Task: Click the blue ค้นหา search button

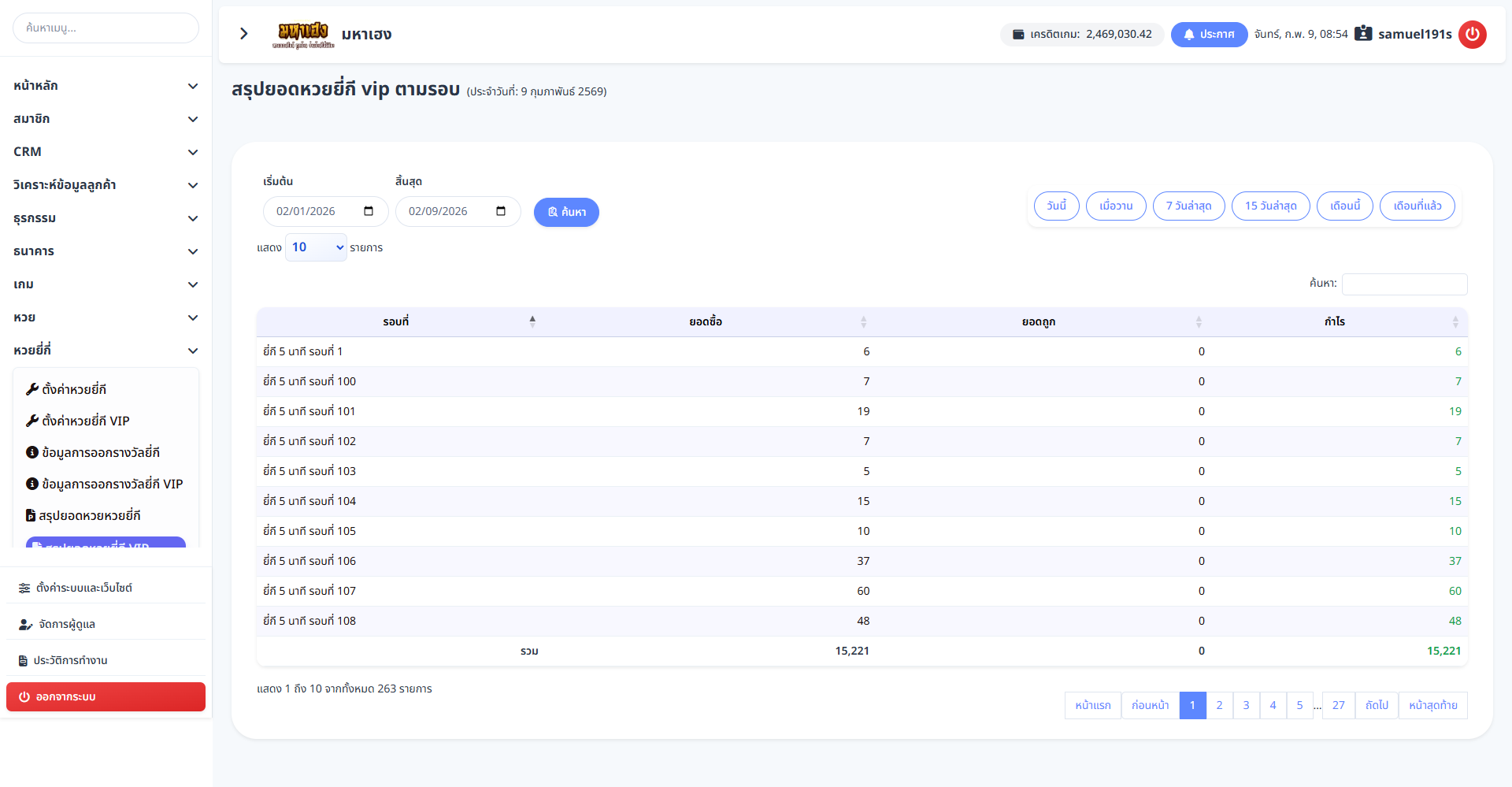Action: [x=566, y=212]
